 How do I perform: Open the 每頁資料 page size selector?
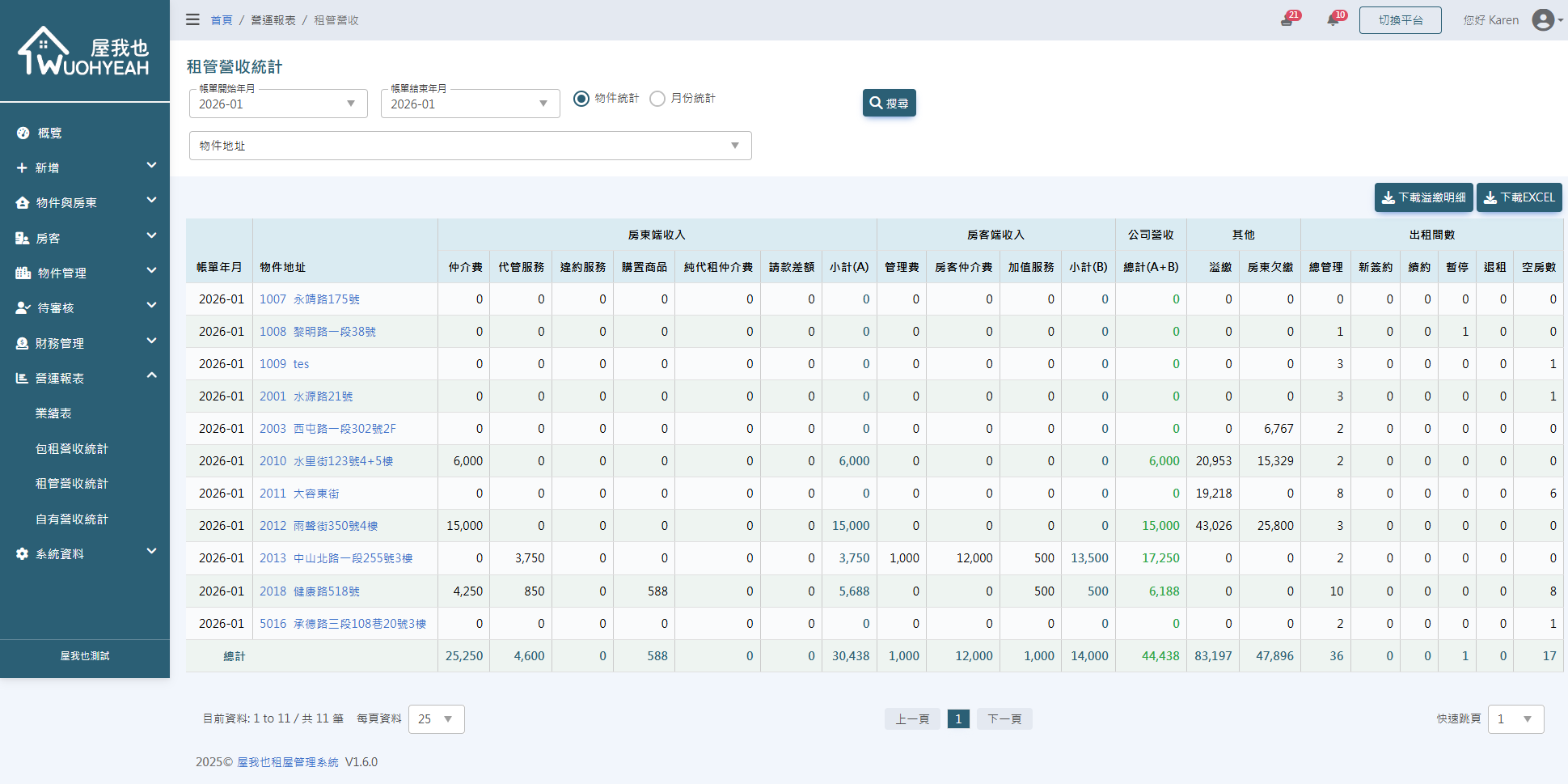436,719
